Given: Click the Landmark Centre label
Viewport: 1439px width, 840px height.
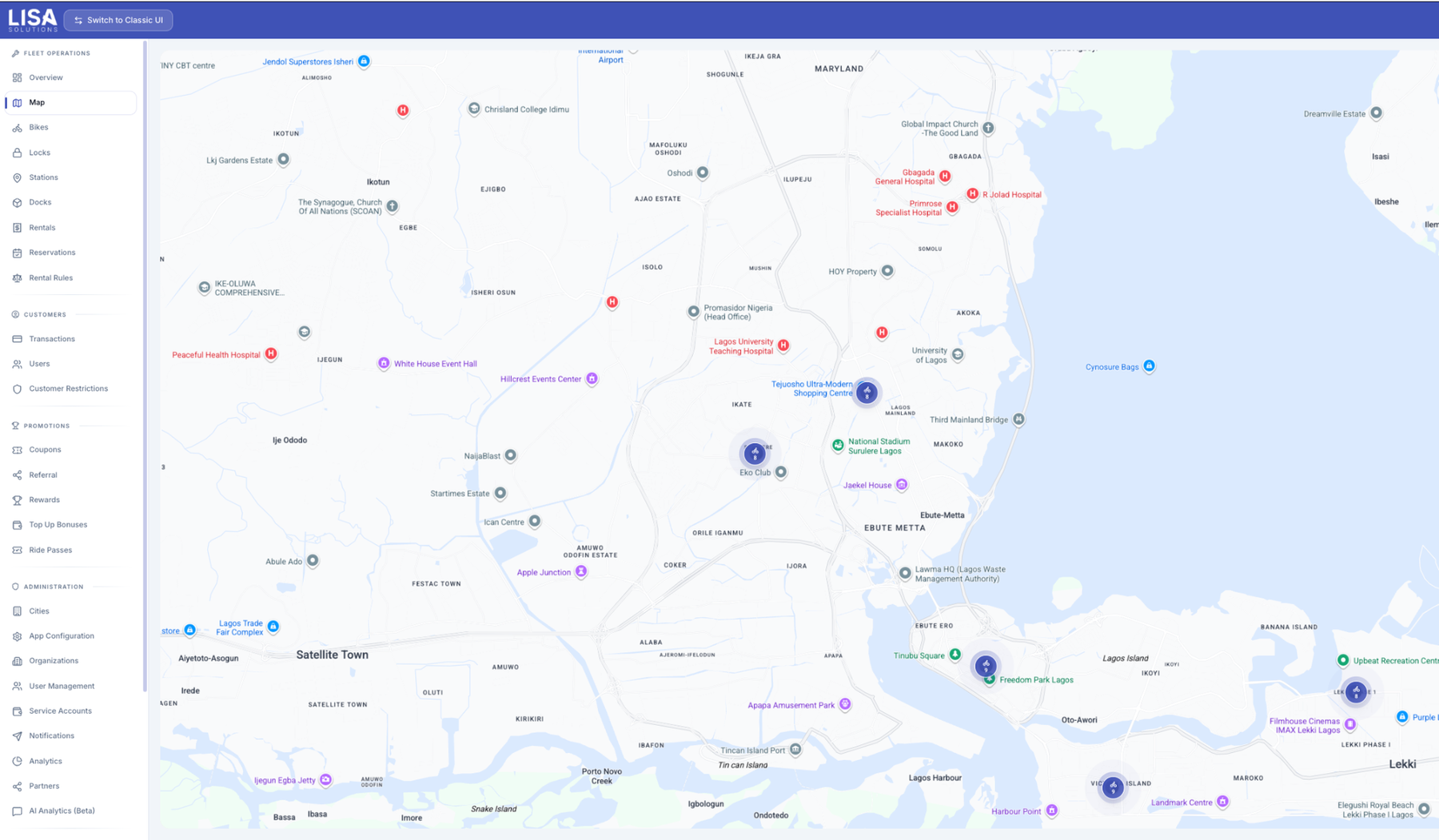Looking at the screenshot, I should point(1182,802).
